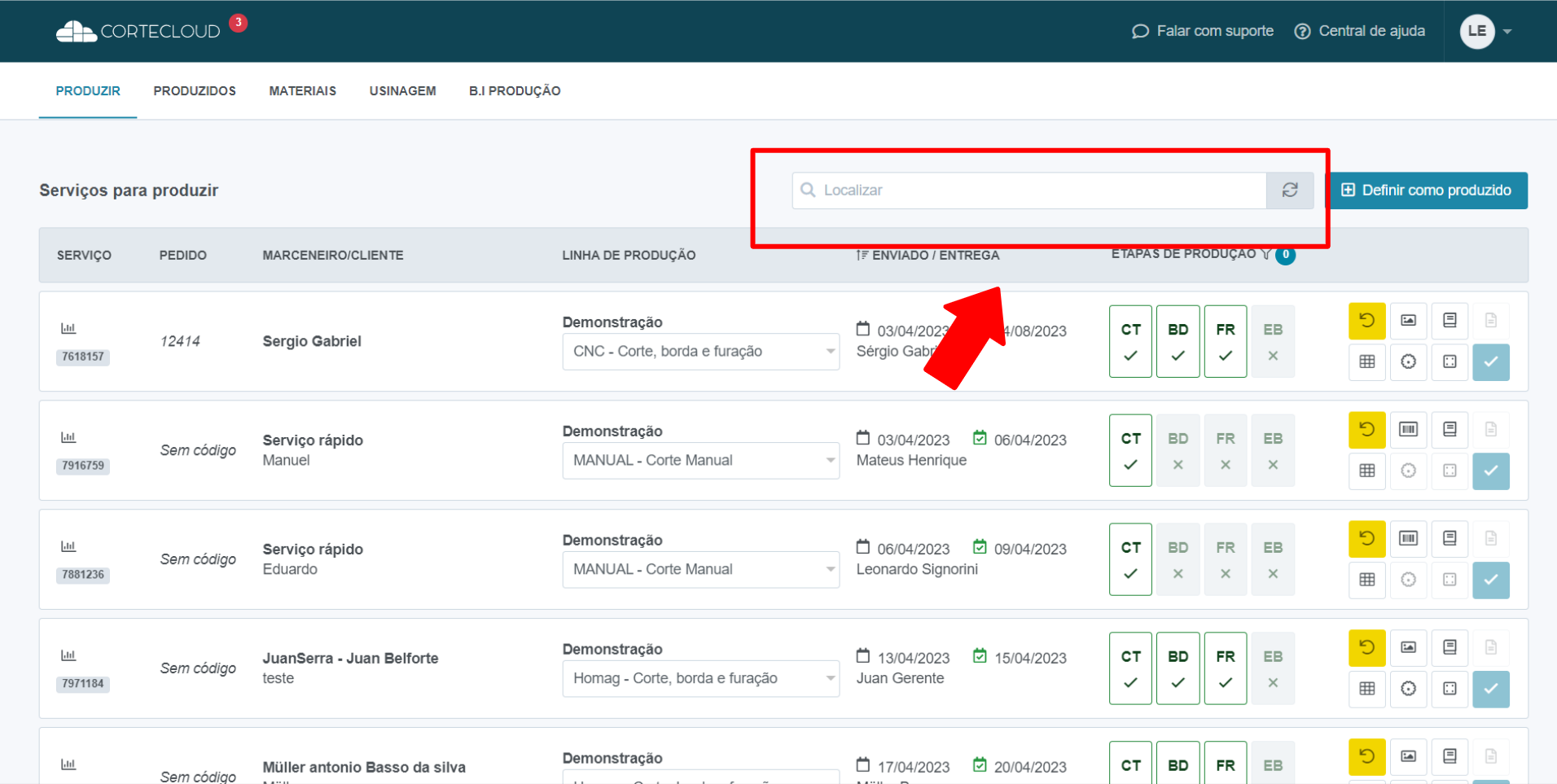Expand Homag production line dropdown
The width and height of the screenshot is (1557, 784).
point(700,679)
